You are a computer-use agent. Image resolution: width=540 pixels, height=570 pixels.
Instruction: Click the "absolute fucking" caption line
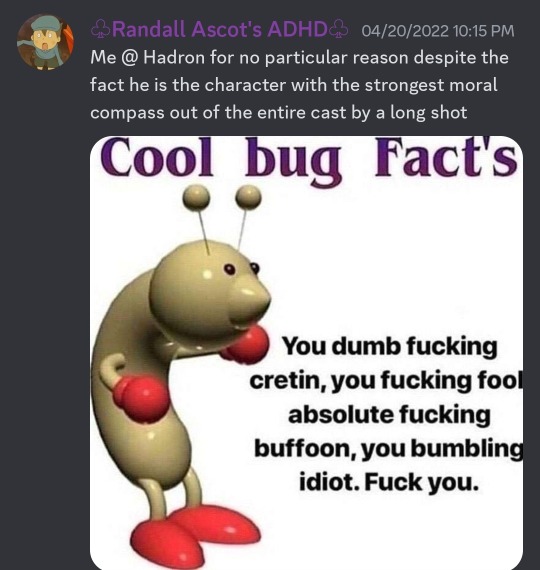pyautogui.click(x=389, y=415)
